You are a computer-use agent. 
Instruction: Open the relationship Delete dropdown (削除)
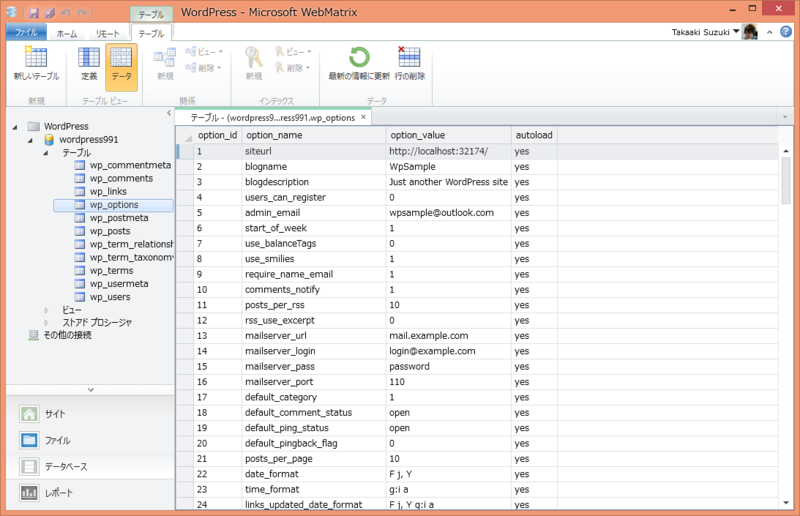click(204, 68)
